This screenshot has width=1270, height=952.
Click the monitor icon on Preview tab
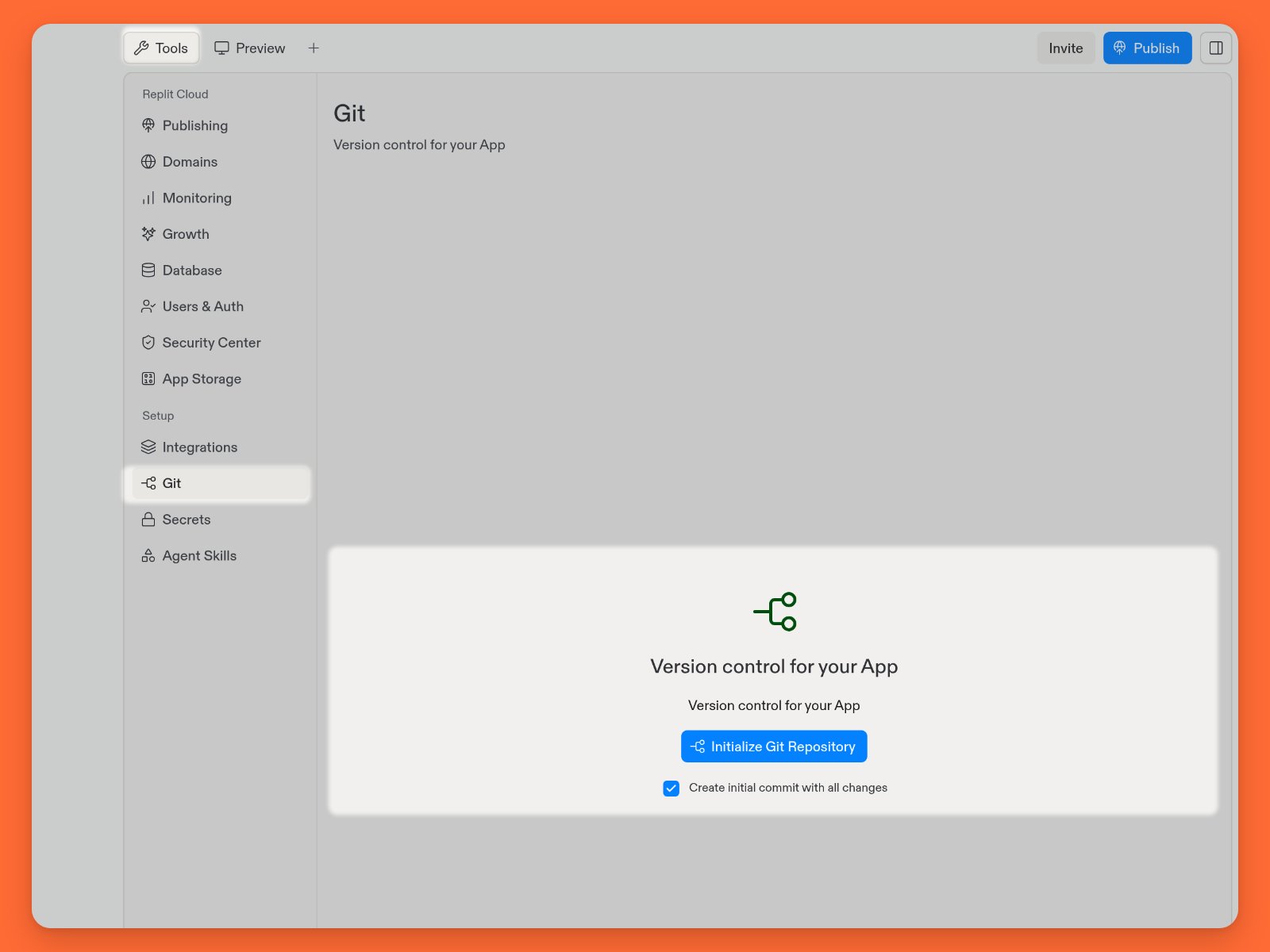[x=221, y=48]
